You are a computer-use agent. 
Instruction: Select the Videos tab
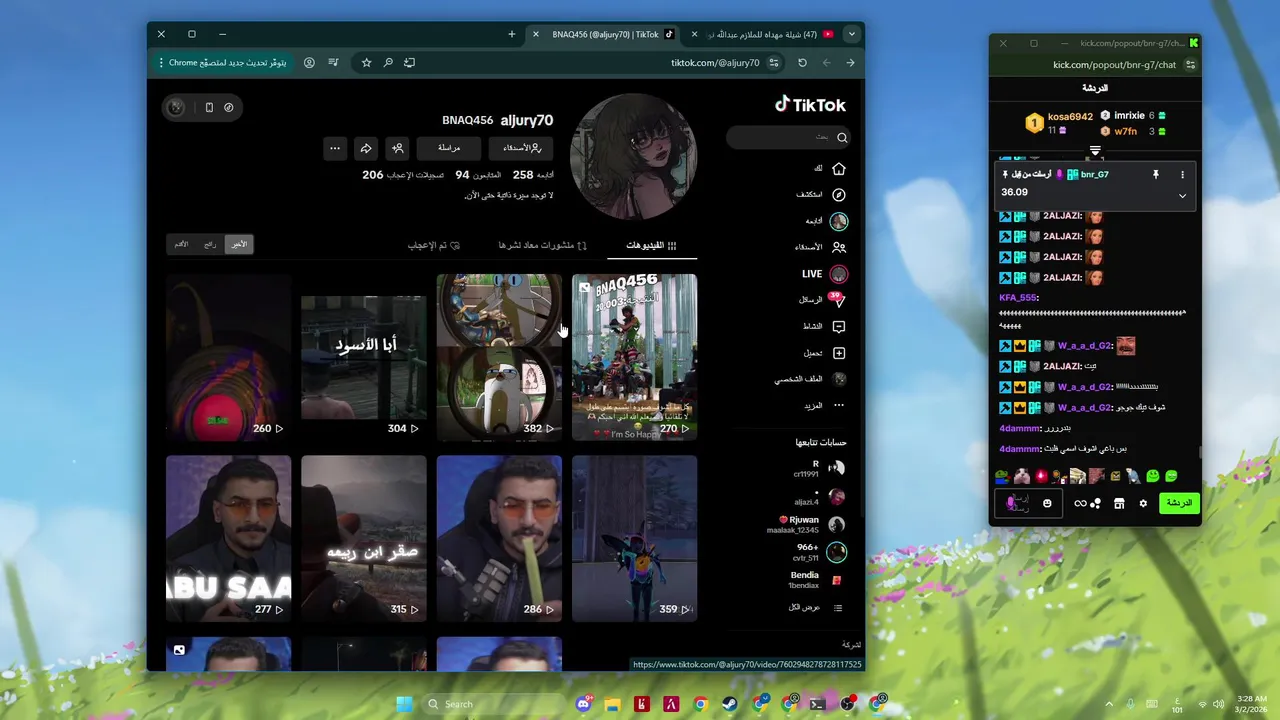[x=651, y=245]
